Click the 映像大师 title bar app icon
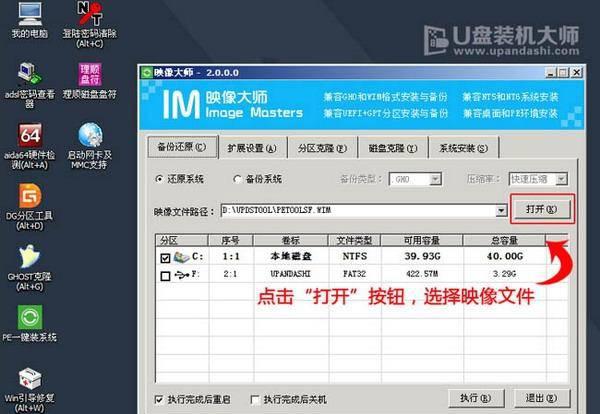The width and height of the screenshot is (600, 414). pos(147,72)
